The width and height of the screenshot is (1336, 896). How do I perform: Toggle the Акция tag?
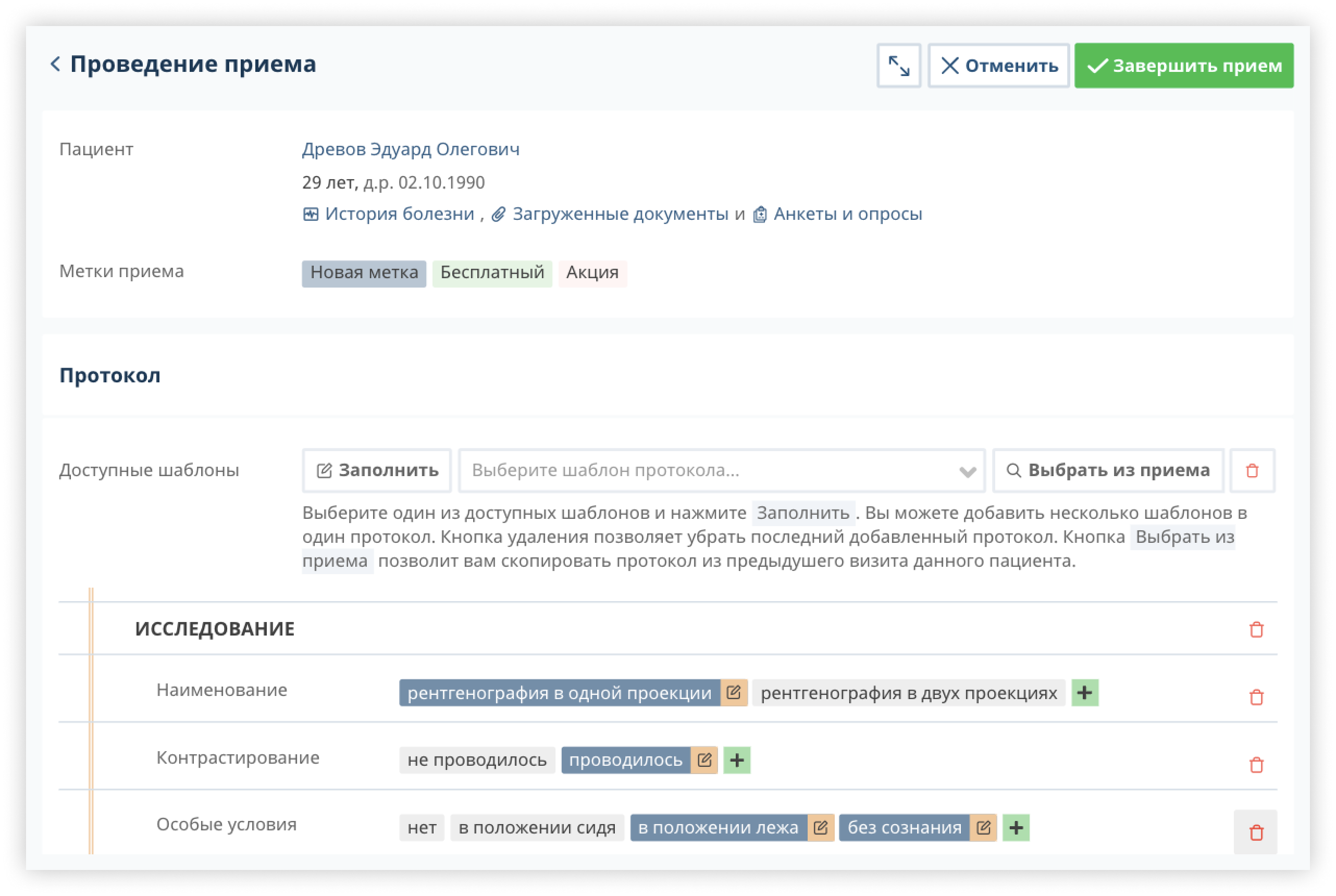pos(592,273)
